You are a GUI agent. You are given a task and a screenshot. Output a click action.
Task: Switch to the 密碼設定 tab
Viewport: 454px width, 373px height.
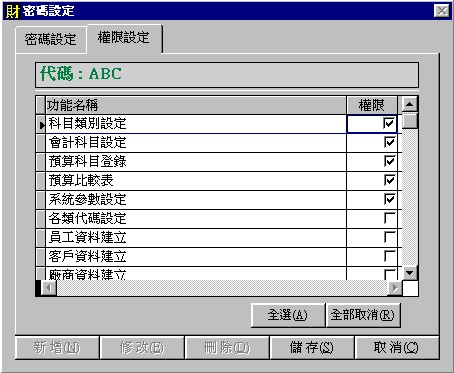click(x=51, y=39)
